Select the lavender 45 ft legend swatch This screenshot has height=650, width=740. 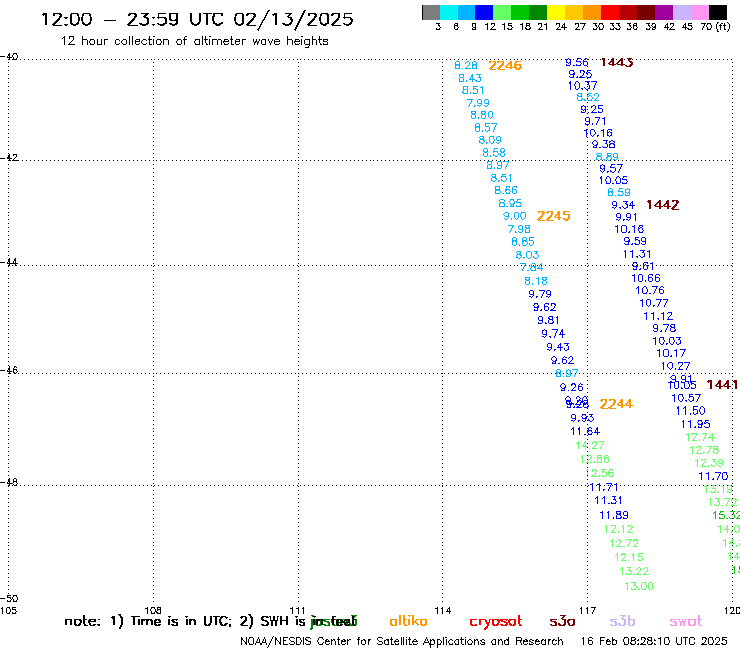(x=681, y=12)
